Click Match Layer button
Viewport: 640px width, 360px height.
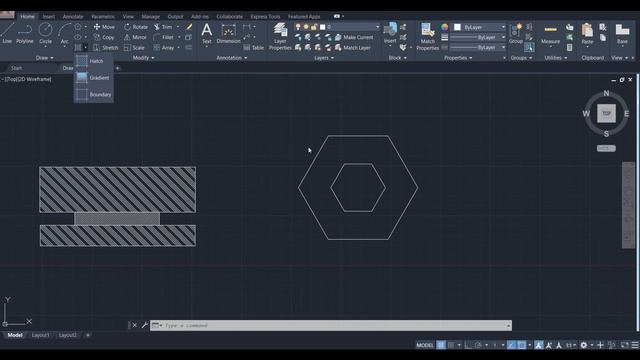[x=353, y=48]
